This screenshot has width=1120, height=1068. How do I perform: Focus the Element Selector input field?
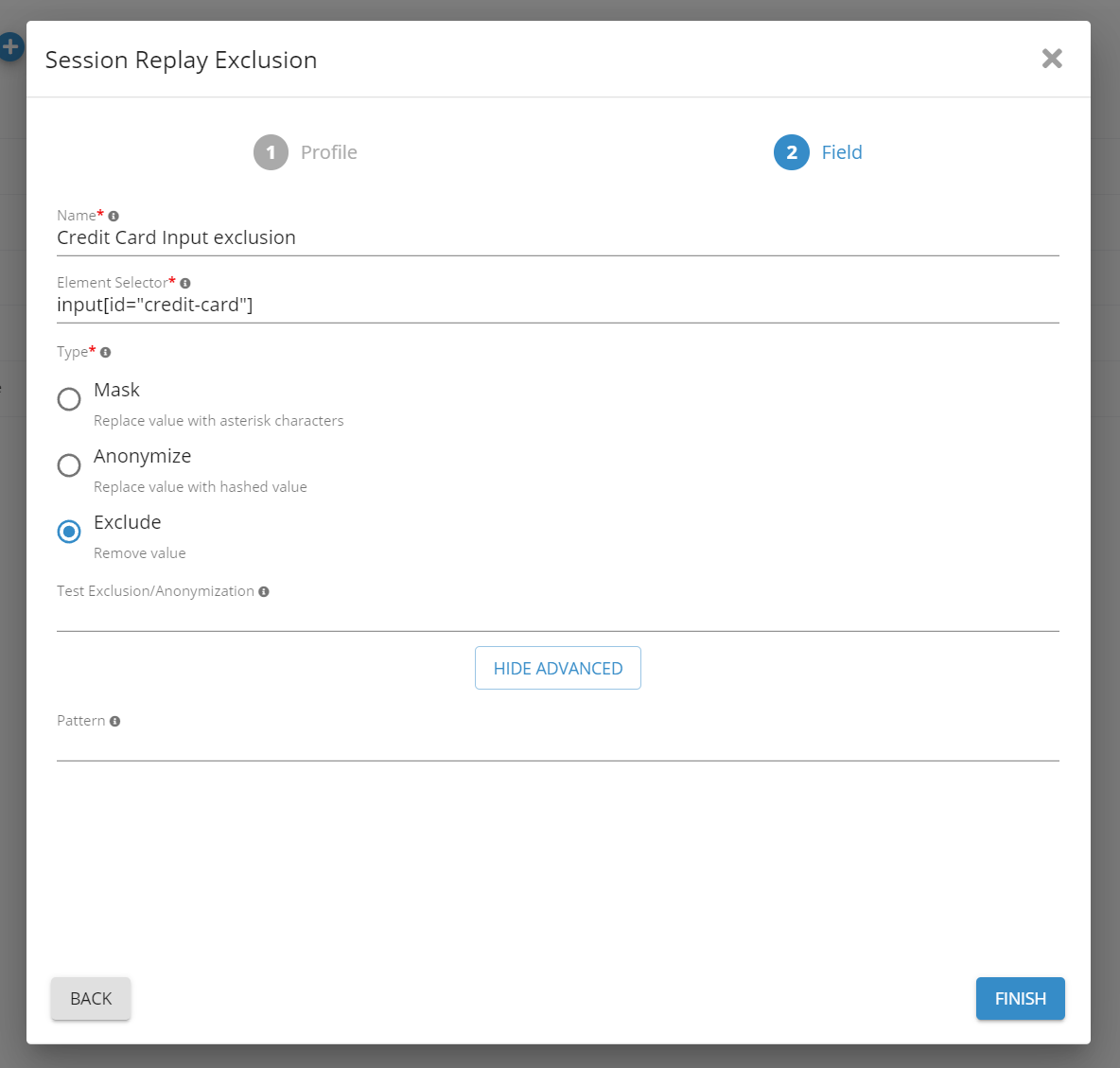pyautogui.click(x=557, y=306)
